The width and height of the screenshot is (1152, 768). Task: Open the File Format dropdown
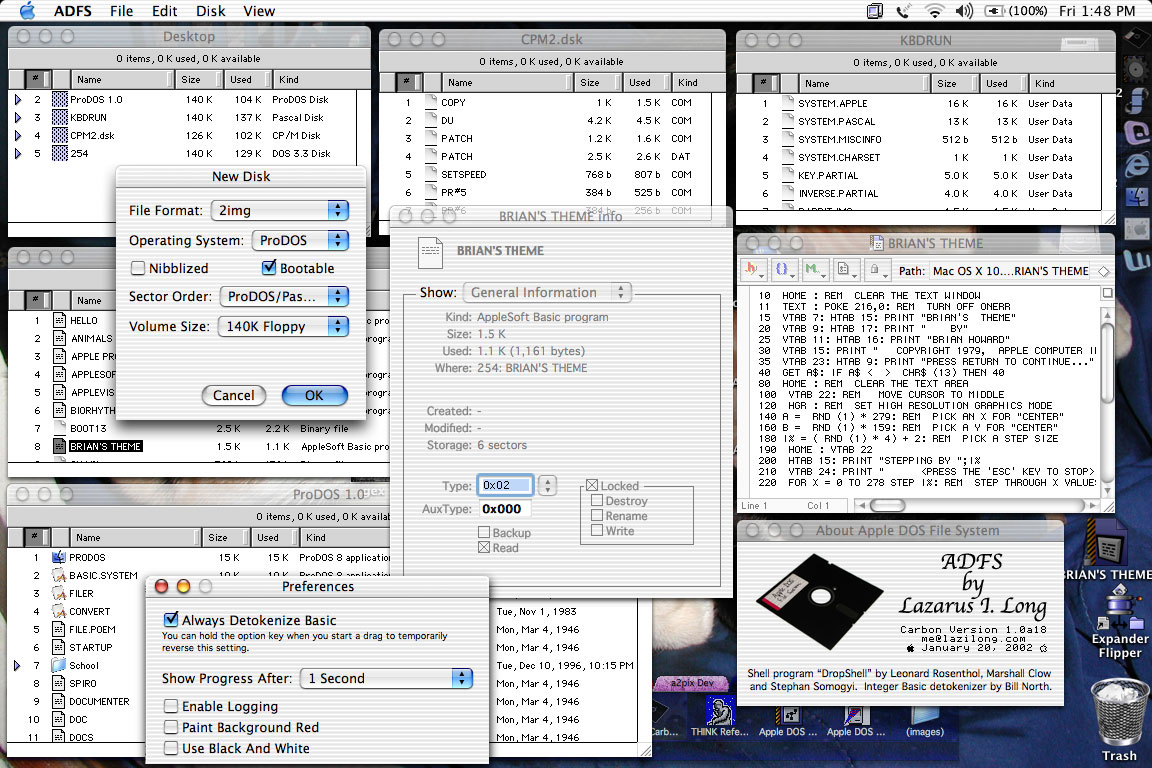[280, 210]
